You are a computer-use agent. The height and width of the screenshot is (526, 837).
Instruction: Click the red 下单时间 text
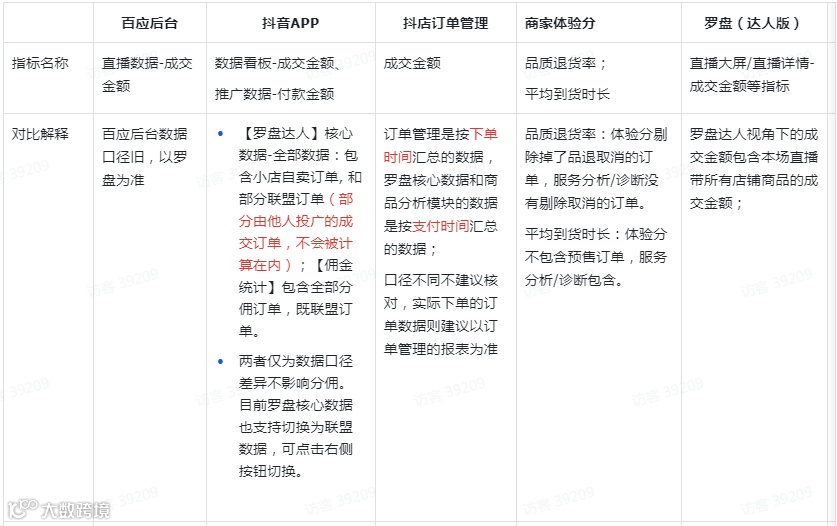coord(441,145)
